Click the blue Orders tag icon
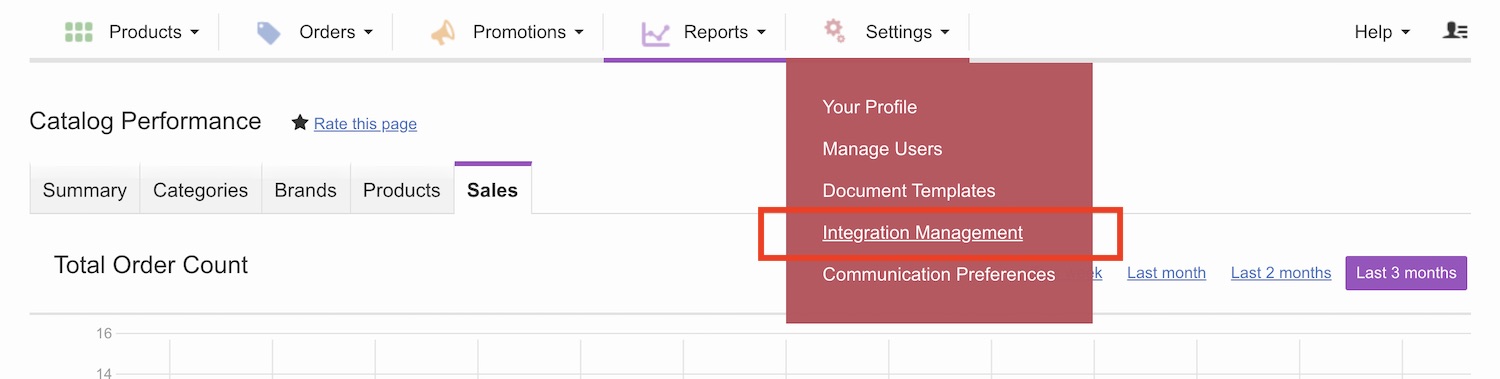This screenshot has height=379, width=1500. tap(268, 32)
